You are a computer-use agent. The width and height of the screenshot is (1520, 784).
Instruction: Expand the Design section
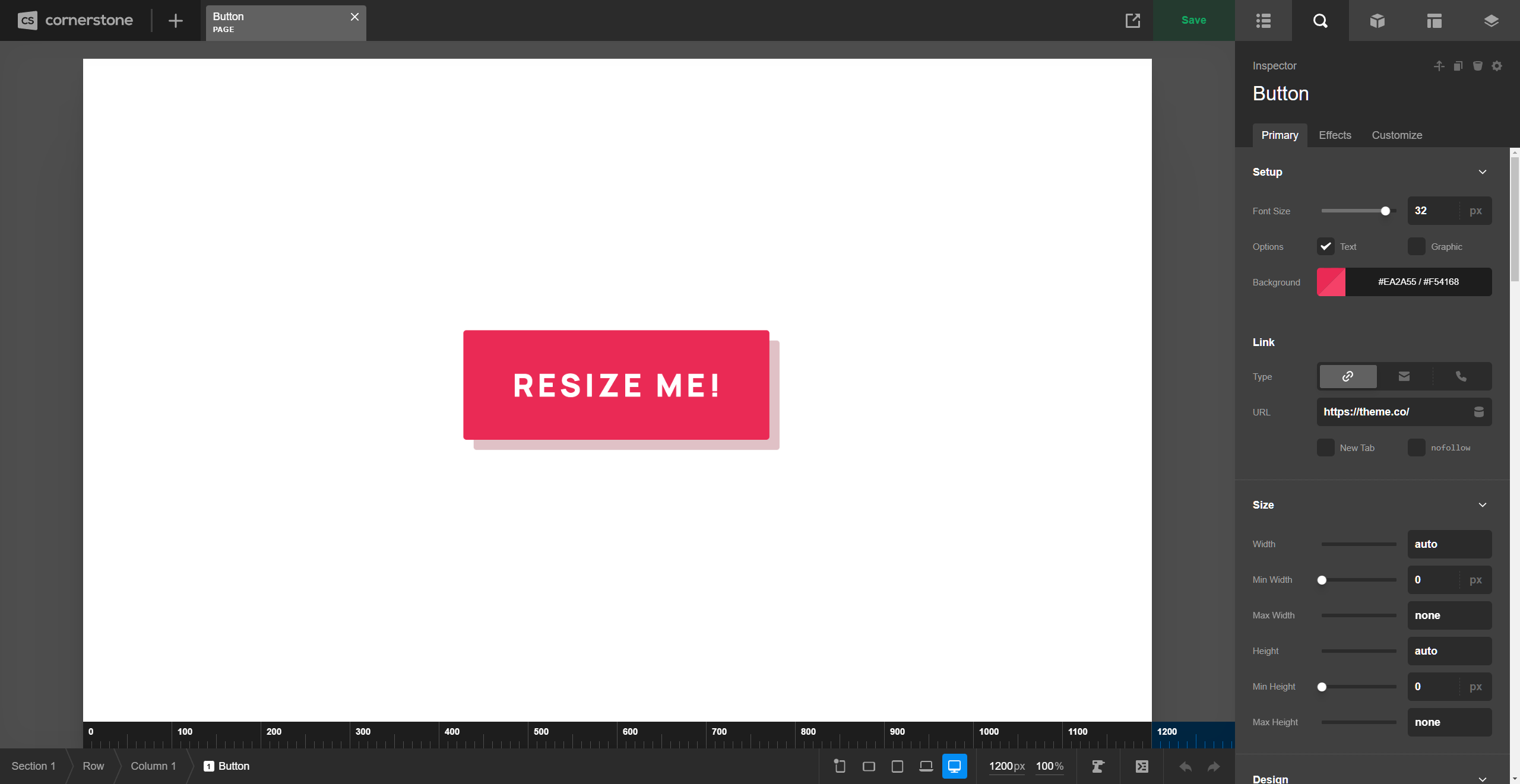click(x=1482, y=778)
